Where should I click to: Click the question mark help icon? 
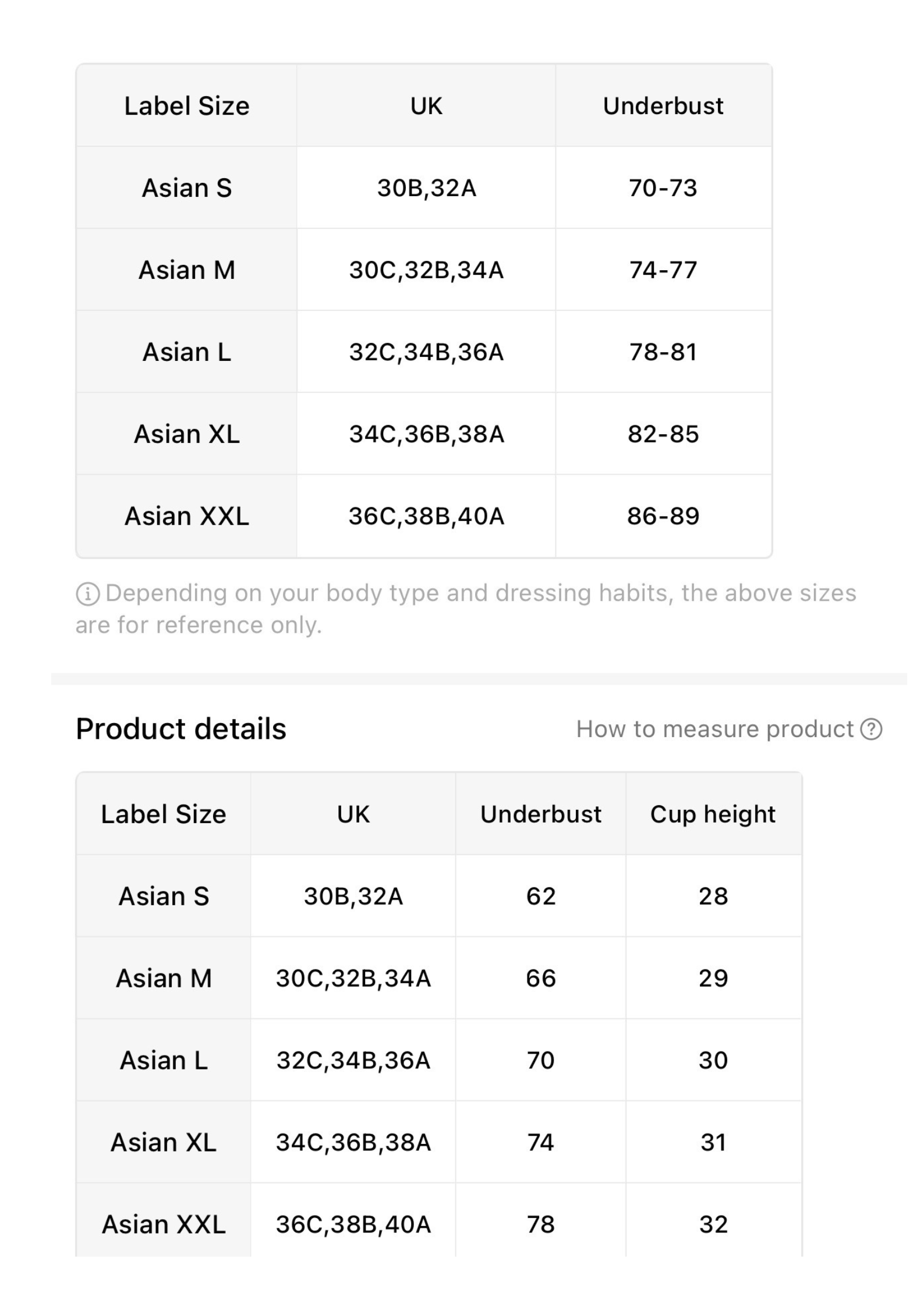point(871,729)
